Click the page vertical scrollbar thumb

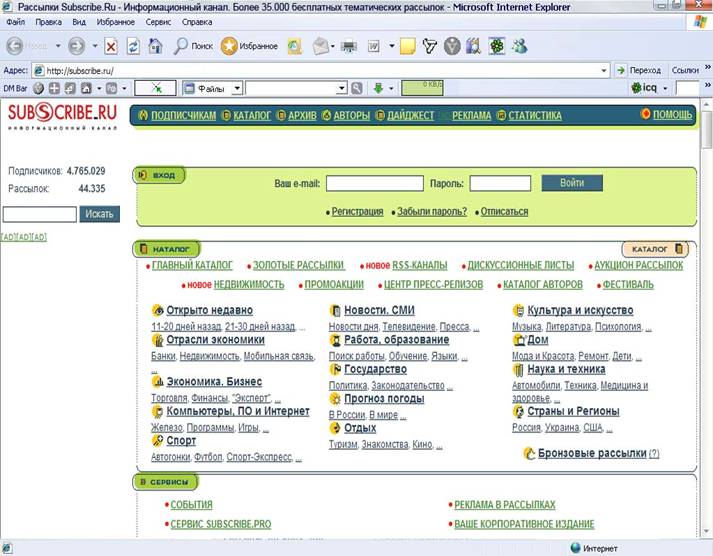click(706, 130)
